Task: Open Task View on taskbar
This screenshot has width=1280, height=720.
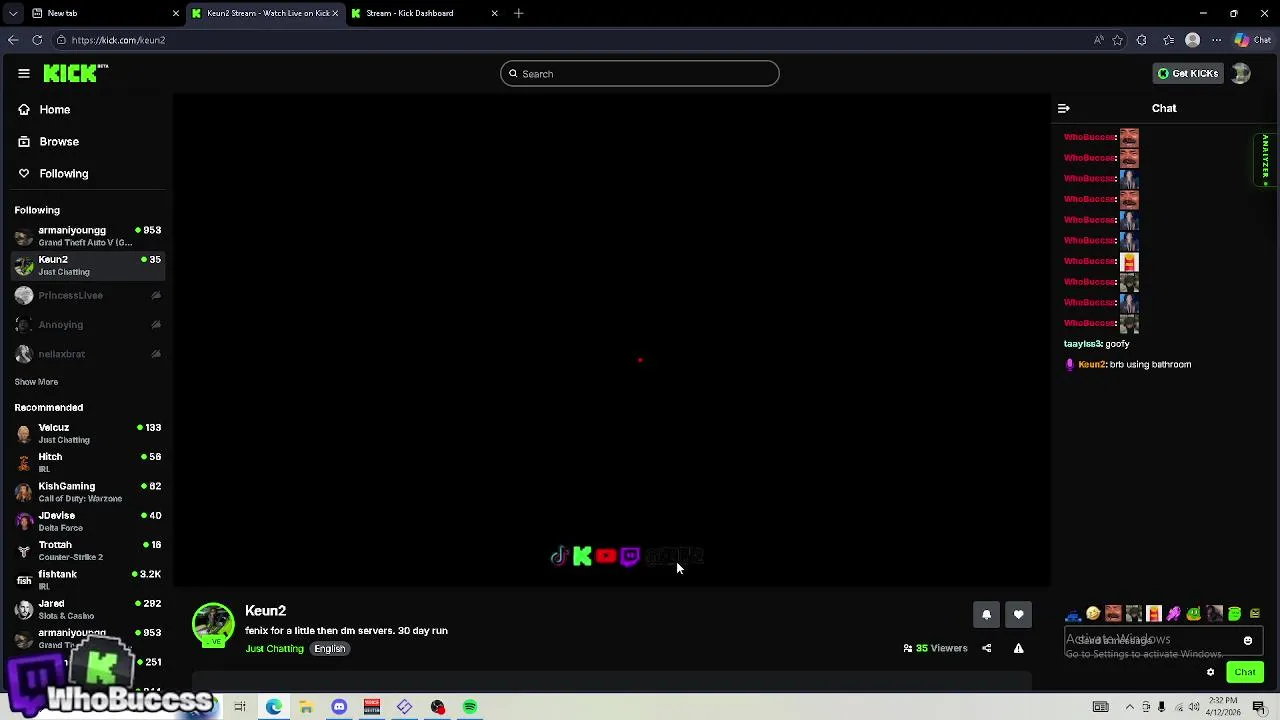Action: (240, 707)
